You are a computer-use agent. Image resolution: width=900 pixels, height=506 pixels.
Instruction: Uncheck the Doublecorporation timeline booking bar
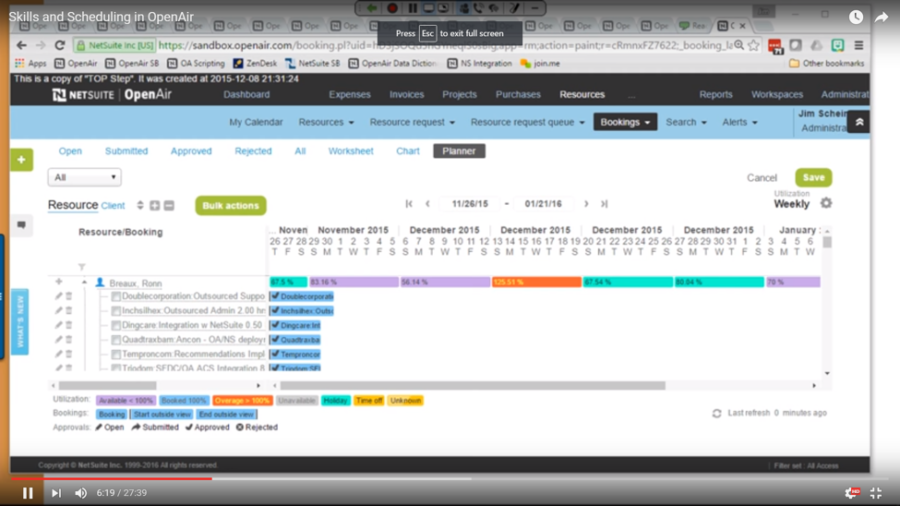pos(276,296)
